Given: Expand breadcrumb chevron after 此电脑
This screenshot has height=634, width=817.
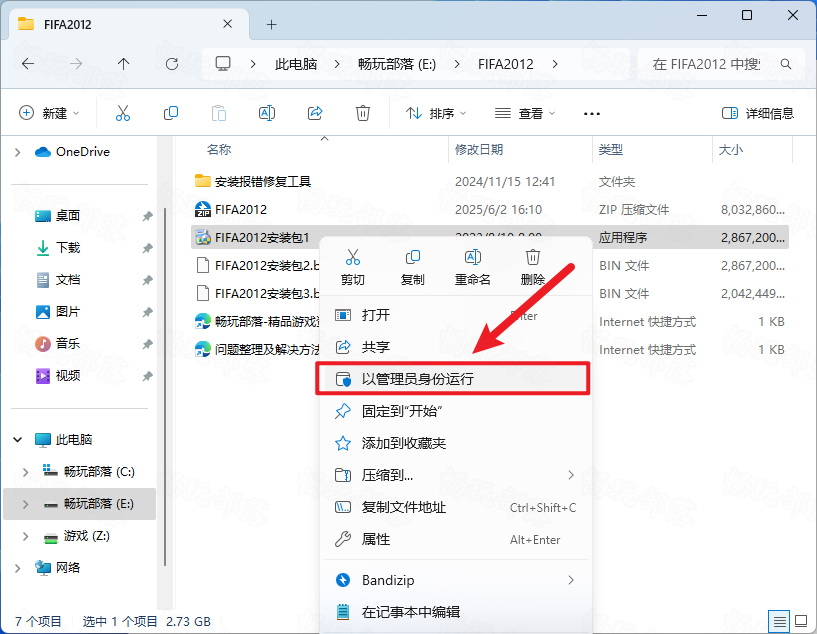Looking at the screenshot, I should tap(337, 64).
